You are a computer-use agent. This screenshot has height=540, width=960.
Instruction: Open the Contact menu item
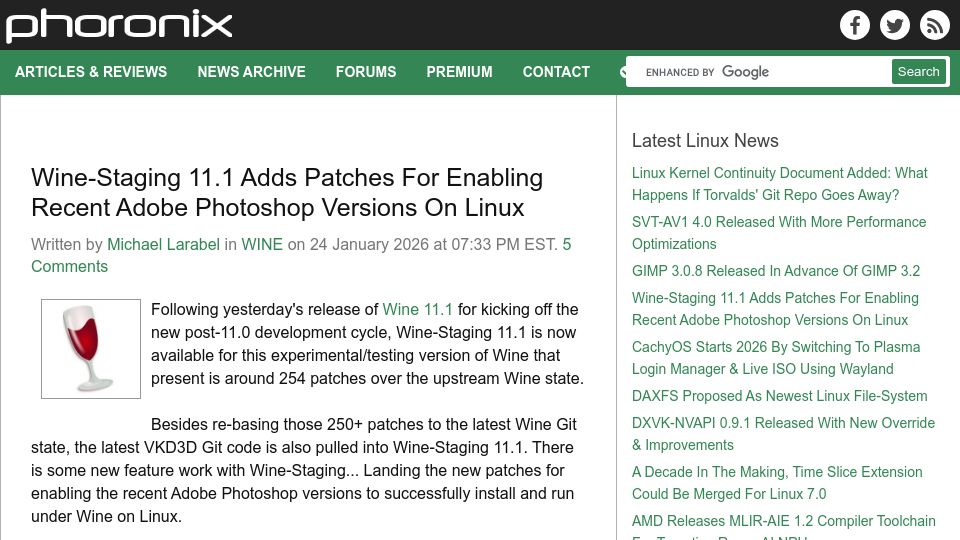click(x=556, y=72)
